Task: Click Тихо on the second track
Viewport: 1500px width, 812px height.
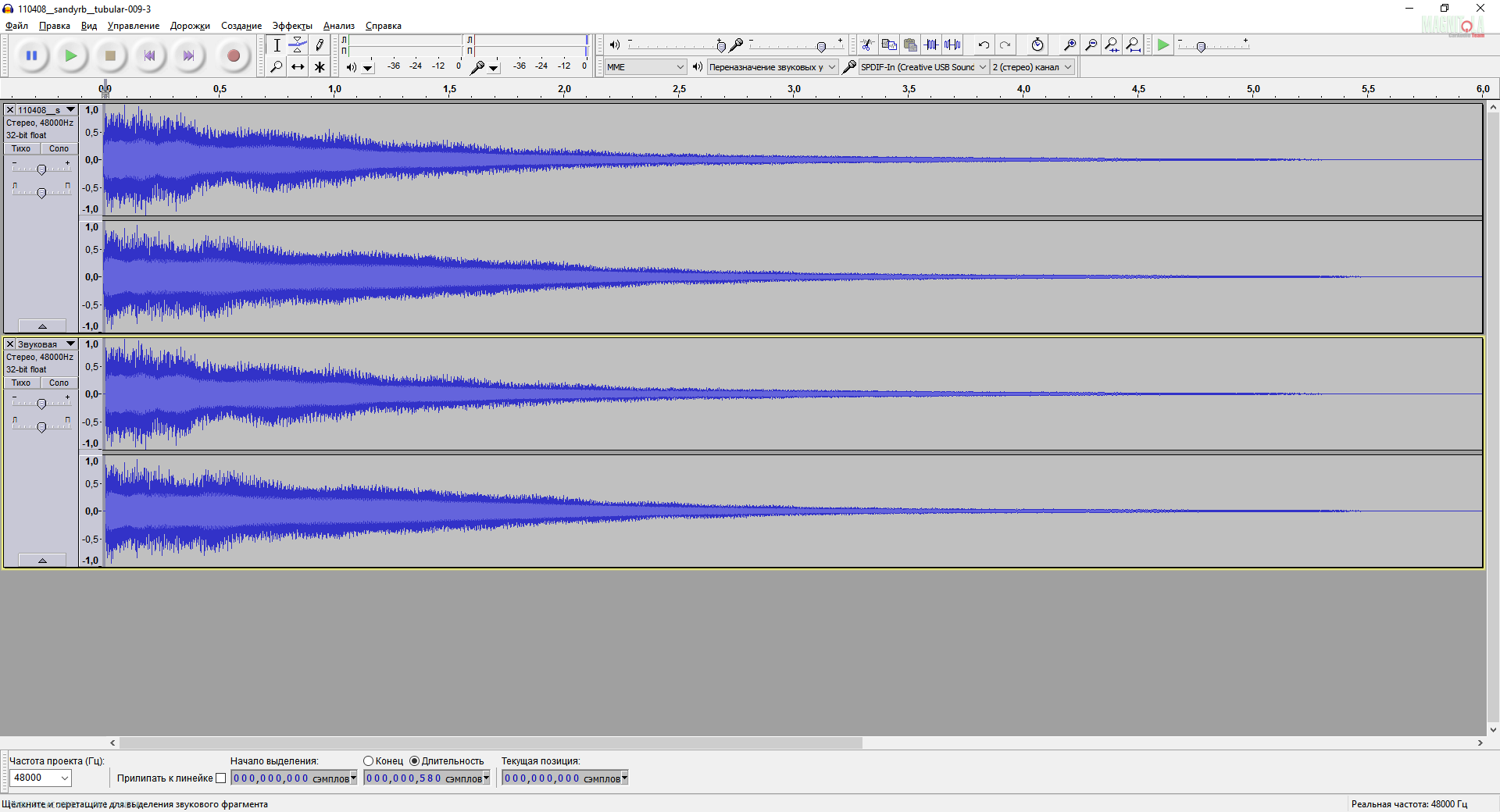Action: (x=21, y=383)
